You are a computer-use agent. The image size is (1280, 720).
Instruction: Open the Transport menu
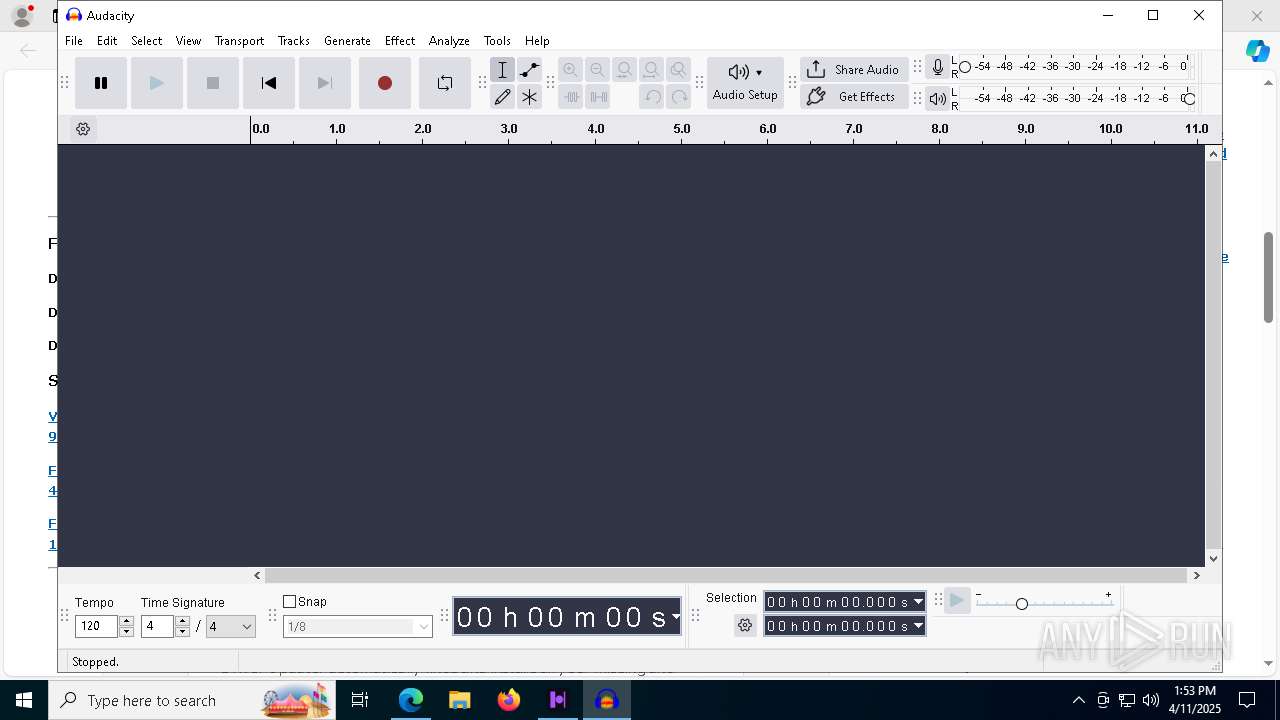tap(240, 41)
